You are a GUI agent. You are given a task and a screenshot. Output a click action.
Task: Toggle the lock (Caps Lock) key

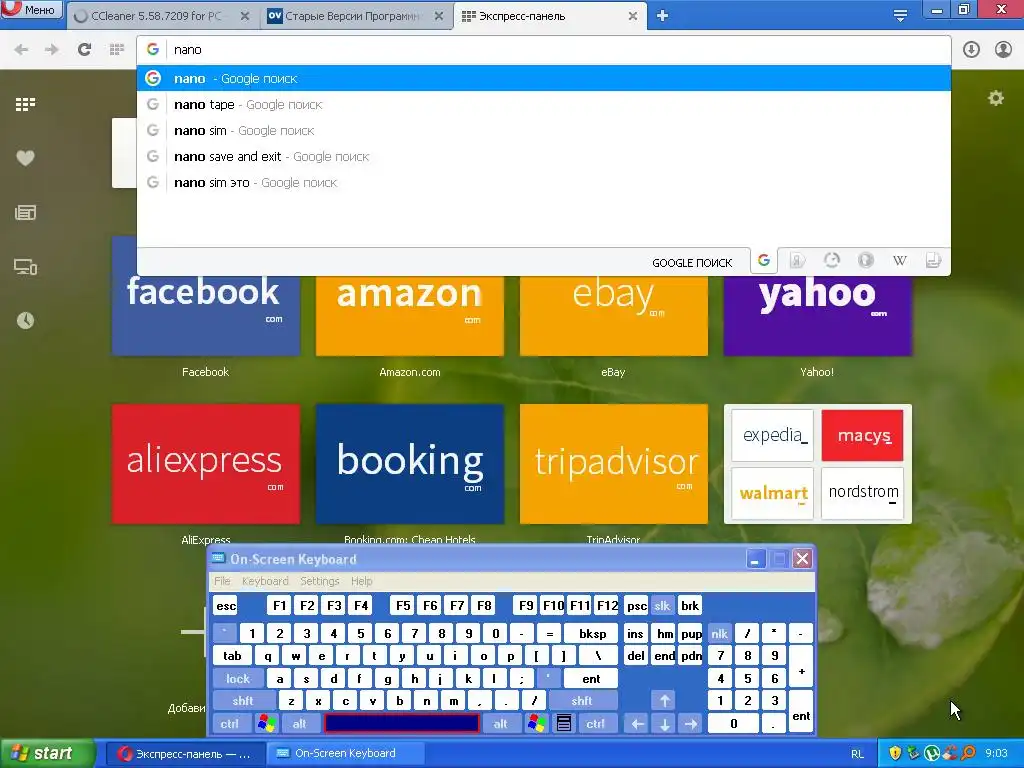coord(238,679)
